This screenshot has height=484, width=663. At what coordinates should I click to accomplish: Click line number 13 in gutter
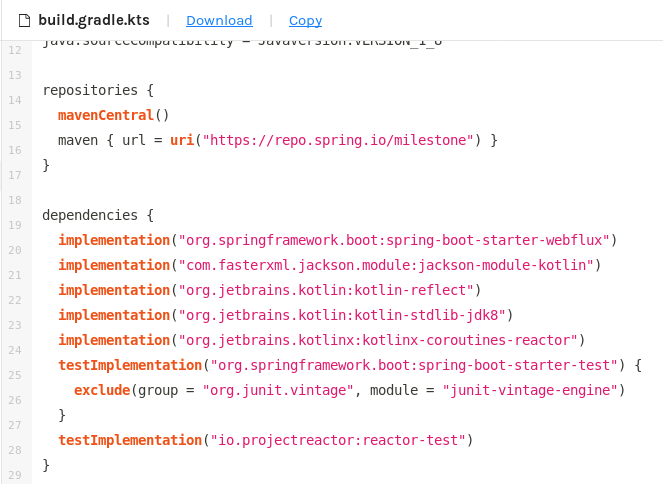click(15, 75)
